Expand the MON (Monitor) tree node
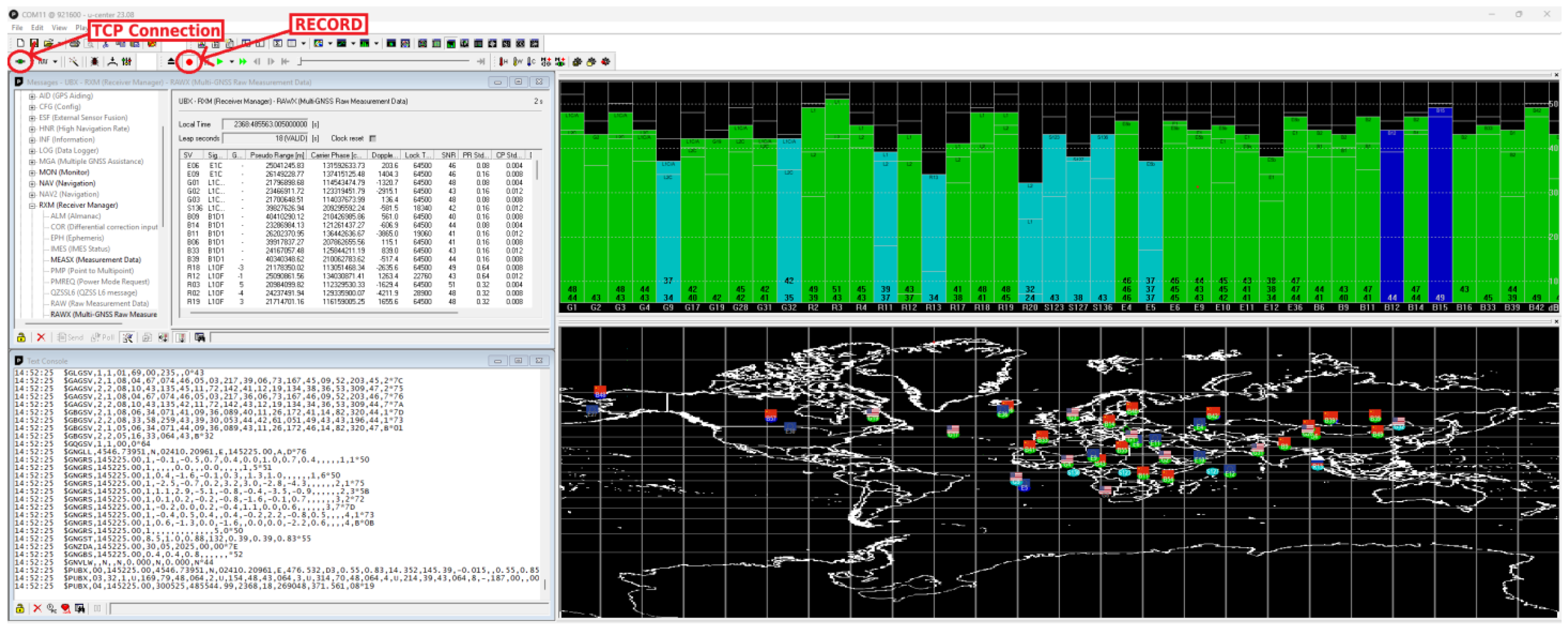Screen dimensions: 1568x628 coord(32,173)
